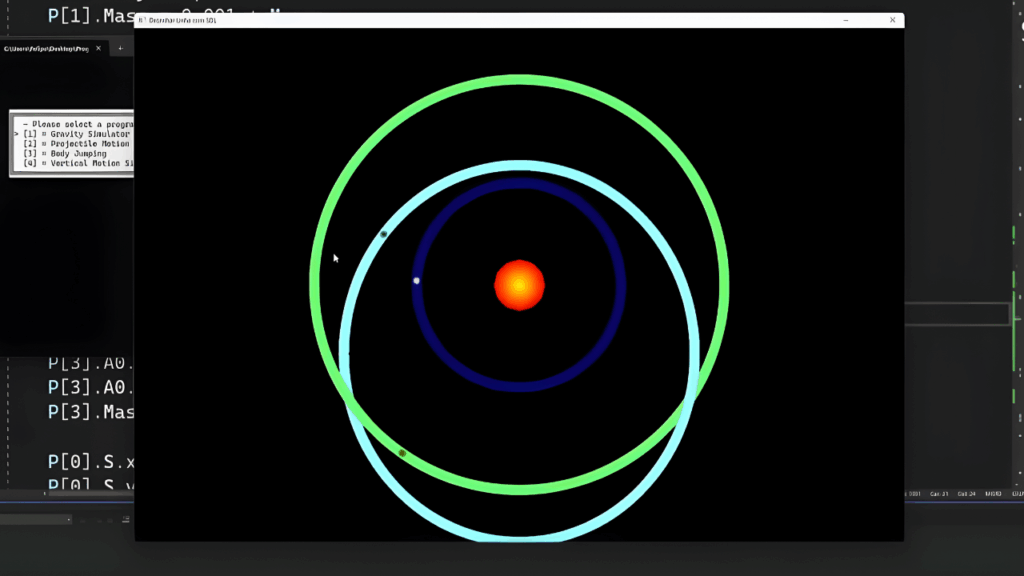Minimize the SDL simulation window
The width and height of the screenshot is (1024, 576).
(847, 20)
